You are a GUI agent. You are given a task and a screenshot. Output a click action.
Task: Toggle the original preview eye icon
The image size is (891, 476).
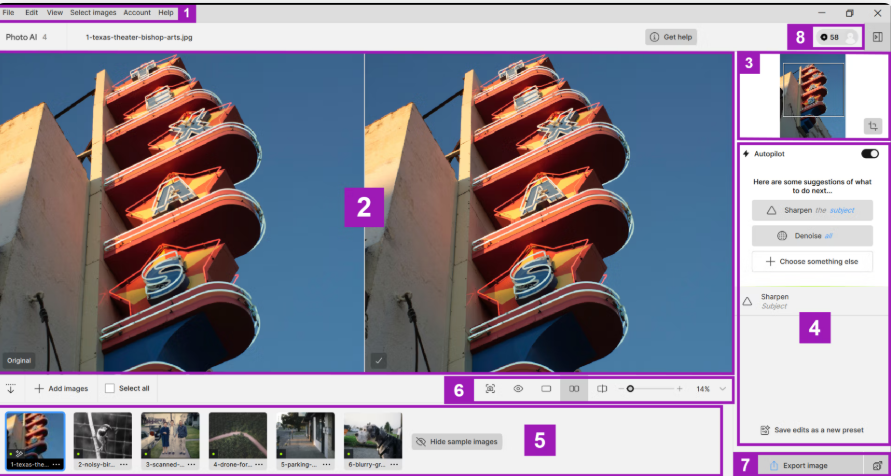(518, 388)
